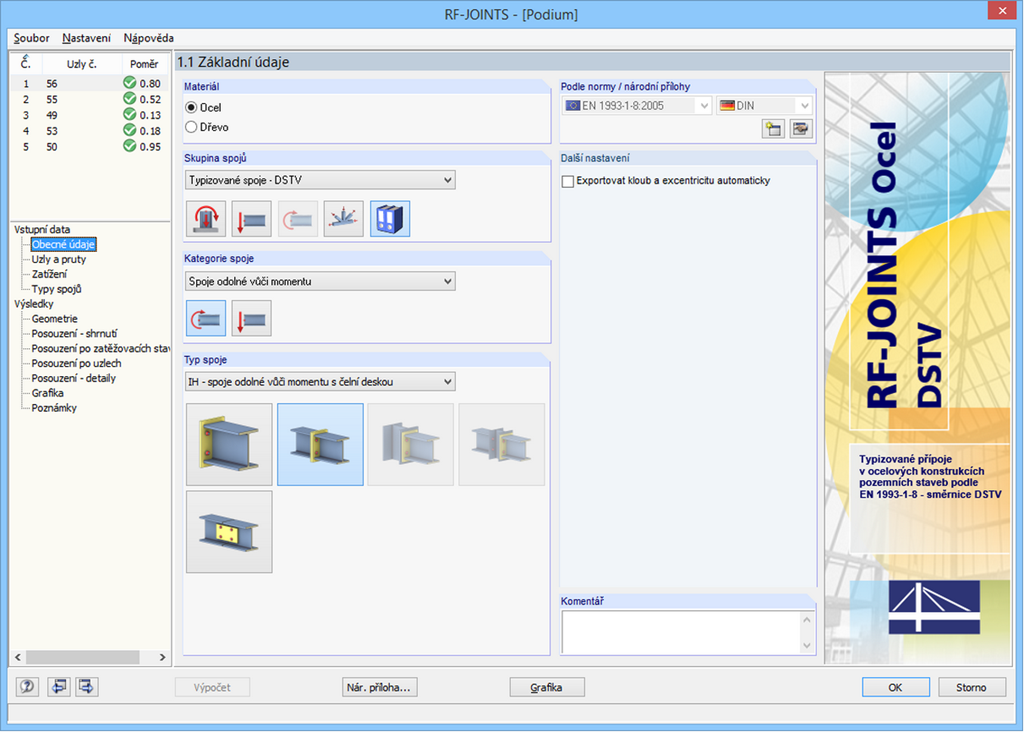Open Grafika results tree item
1024x732 pixels.
48,393
